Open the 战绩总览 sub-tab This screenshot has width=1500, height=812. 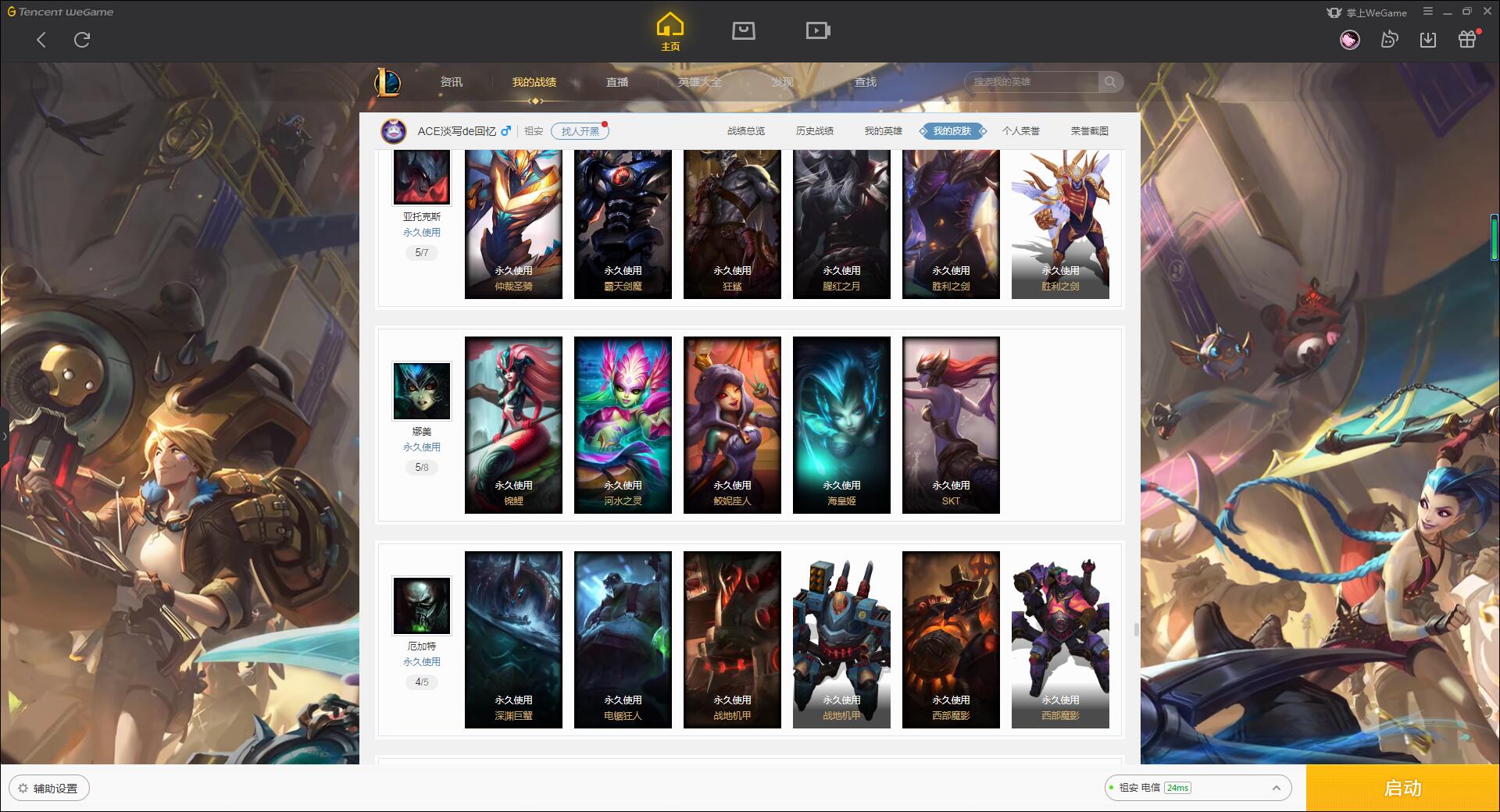746,131
